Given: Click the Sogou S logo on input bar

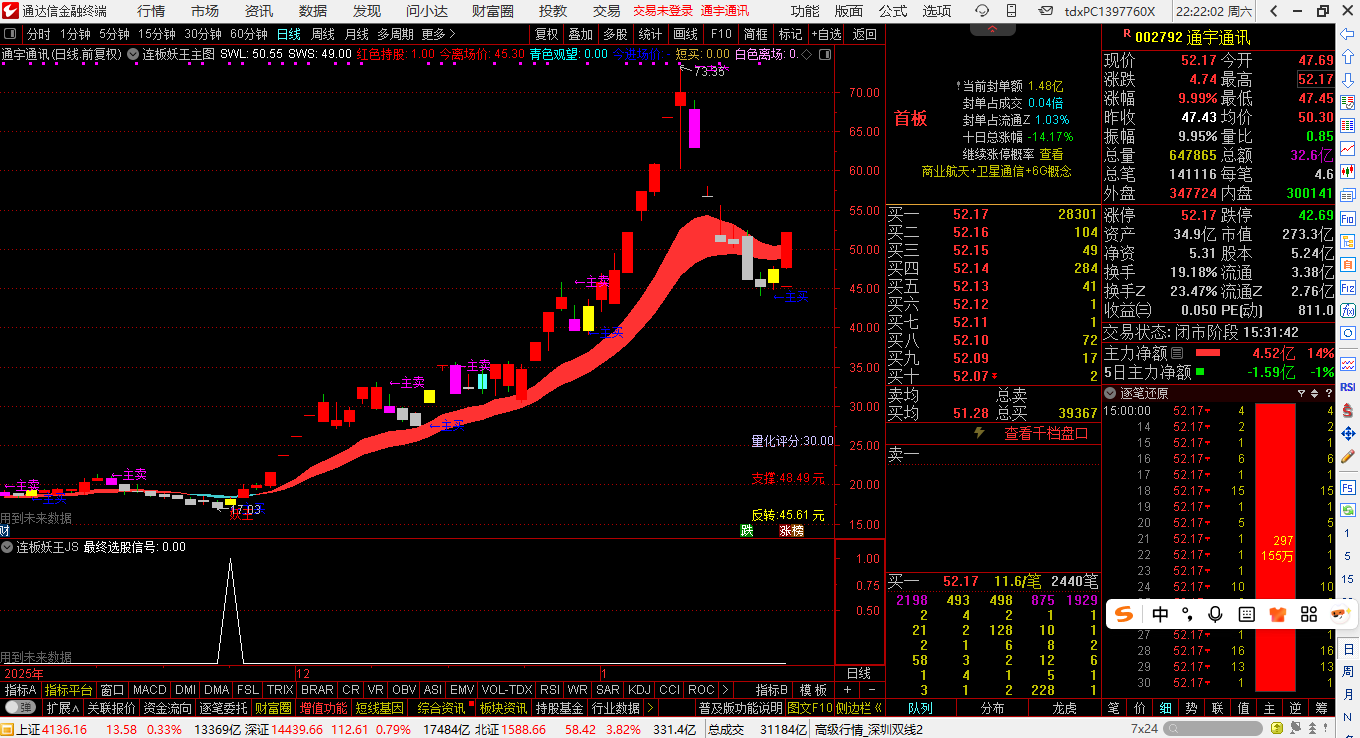Looking at the screenshot, I should click(x=1125, y=614).
